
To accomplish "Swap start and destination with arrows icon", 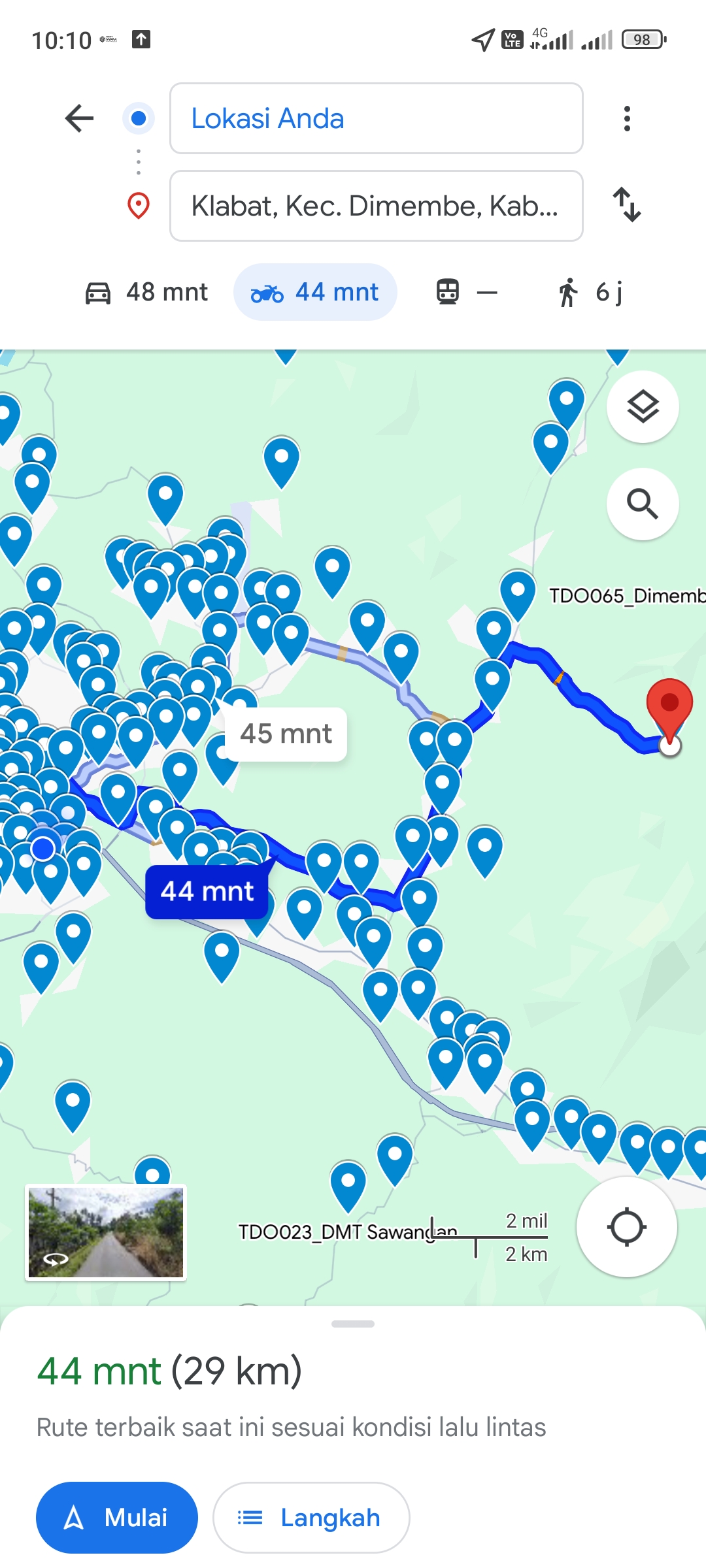I will tap(627, 205).
